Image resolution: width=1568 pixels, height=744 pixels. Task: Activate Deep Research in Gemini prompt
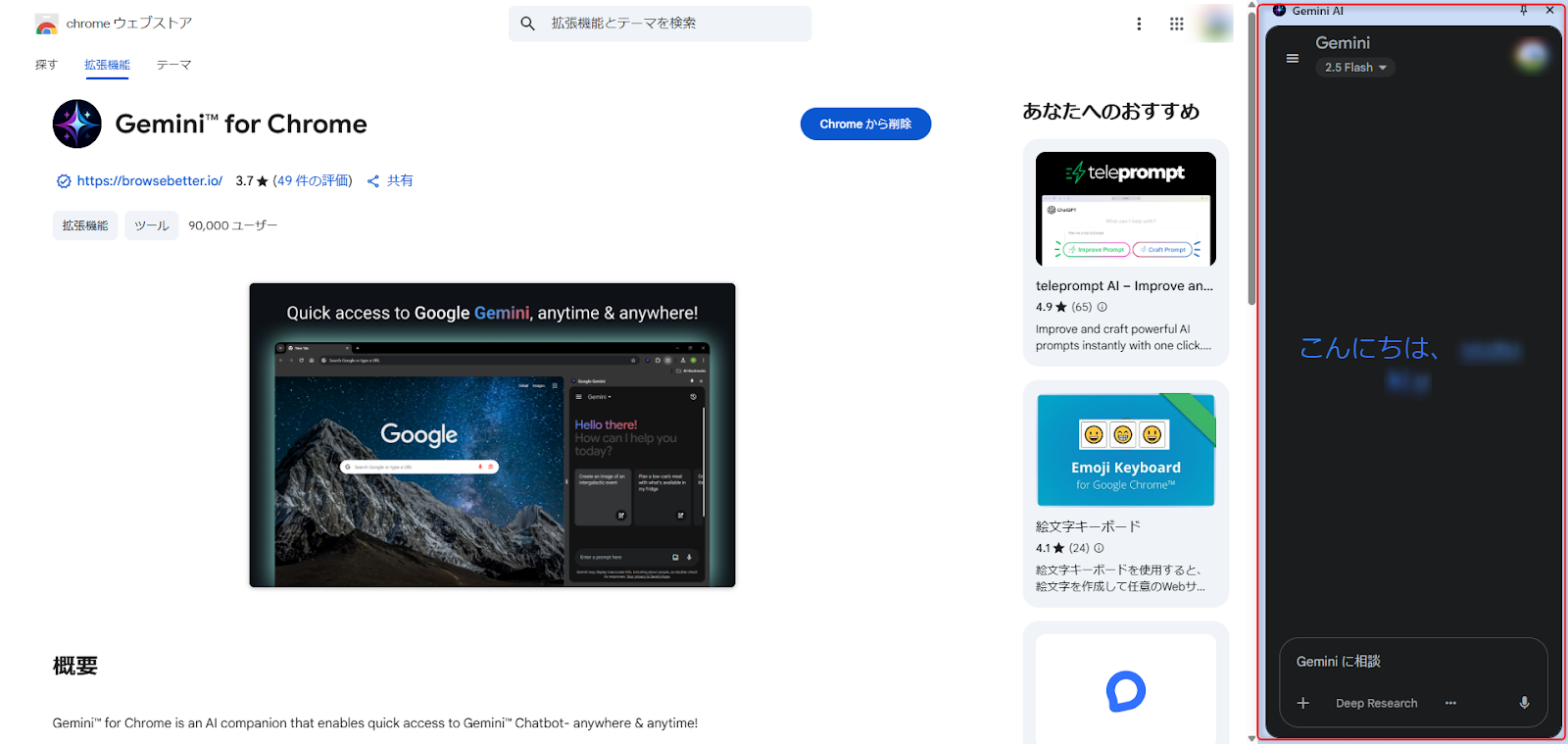pyautogui.click(x=1376, y=703)
